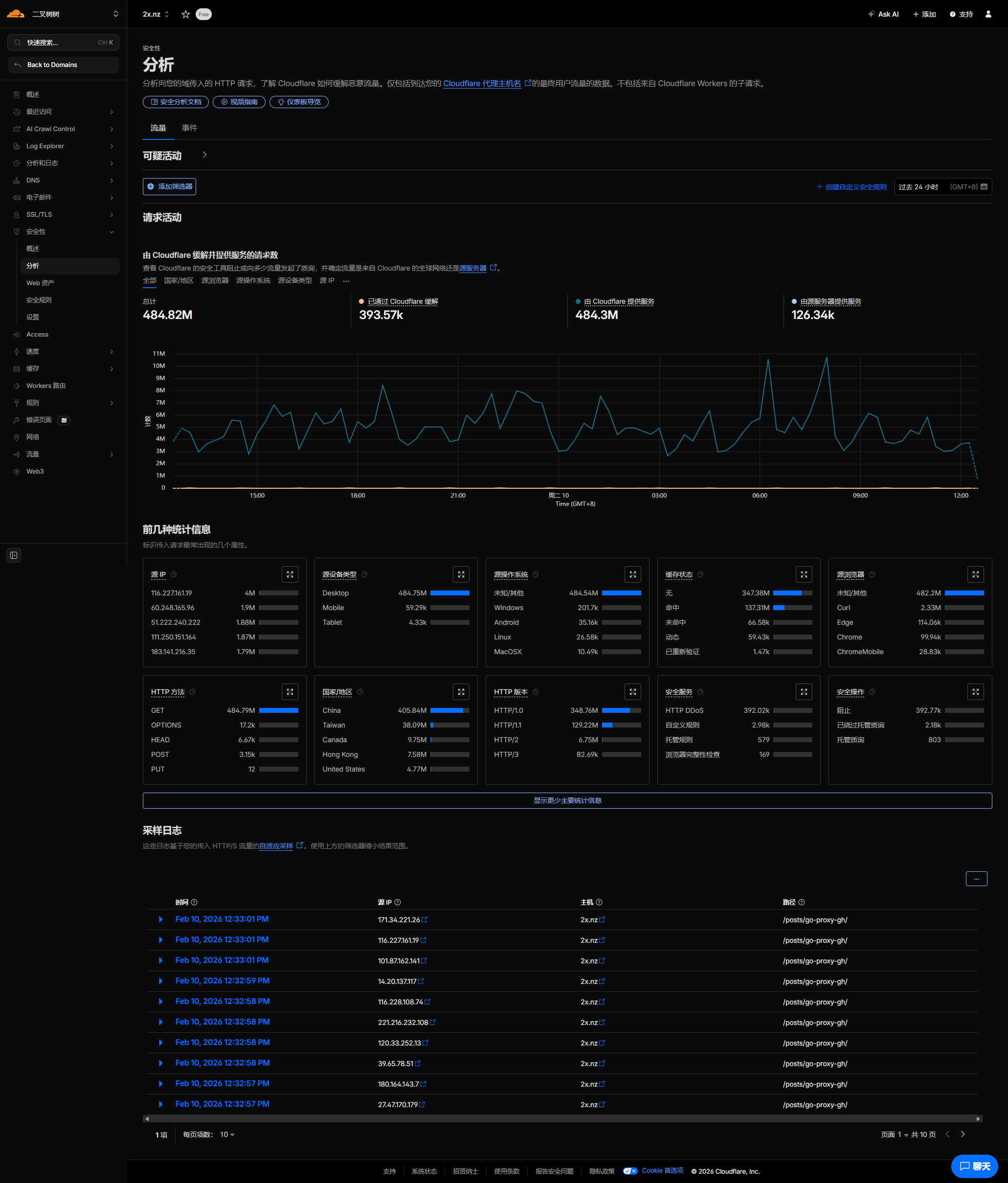Screen dimensions: 1008x1183
Task: Toggle the Cookie 首选项 privacy switch
Action: click(630, 1171)
